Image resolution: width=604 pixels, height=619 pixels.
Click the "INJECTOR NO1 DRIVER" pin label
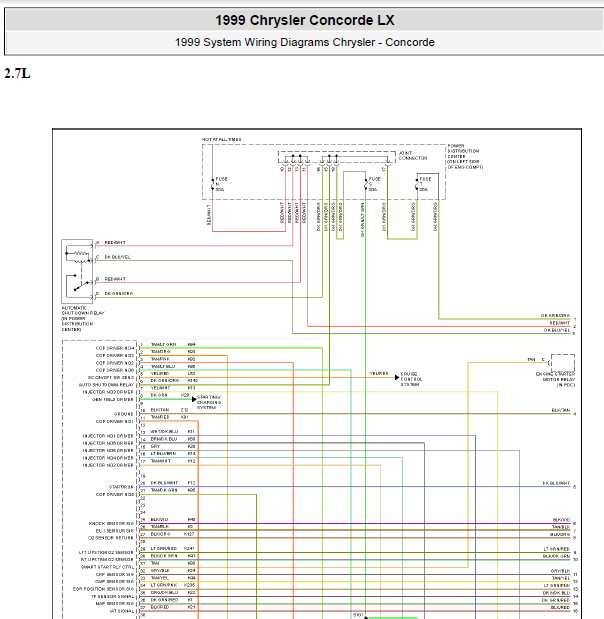[108, 436]
